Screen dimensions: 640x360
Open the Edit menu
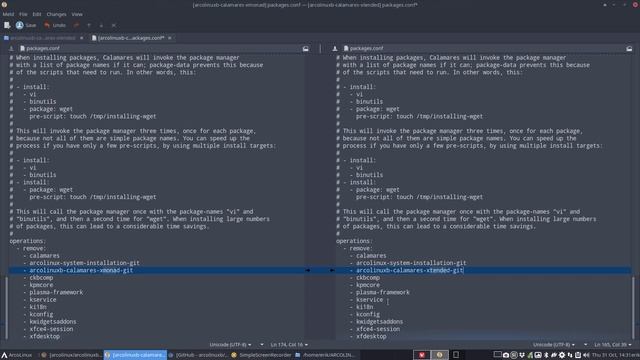point(37,14)
